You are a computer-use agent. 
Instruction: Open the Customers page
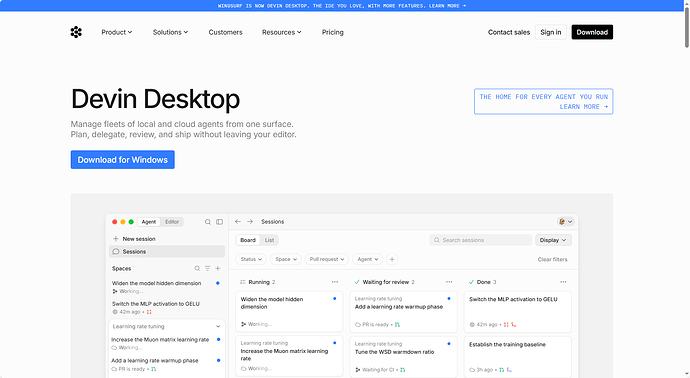click(225, 32)
